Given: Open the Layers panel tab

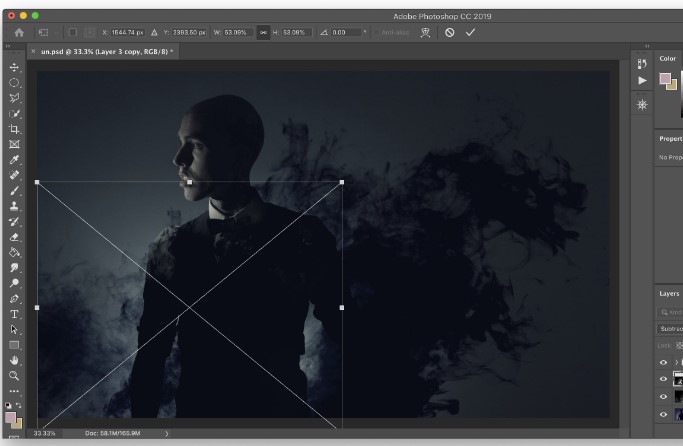Looking at the screenshot, I should (669, 294).
